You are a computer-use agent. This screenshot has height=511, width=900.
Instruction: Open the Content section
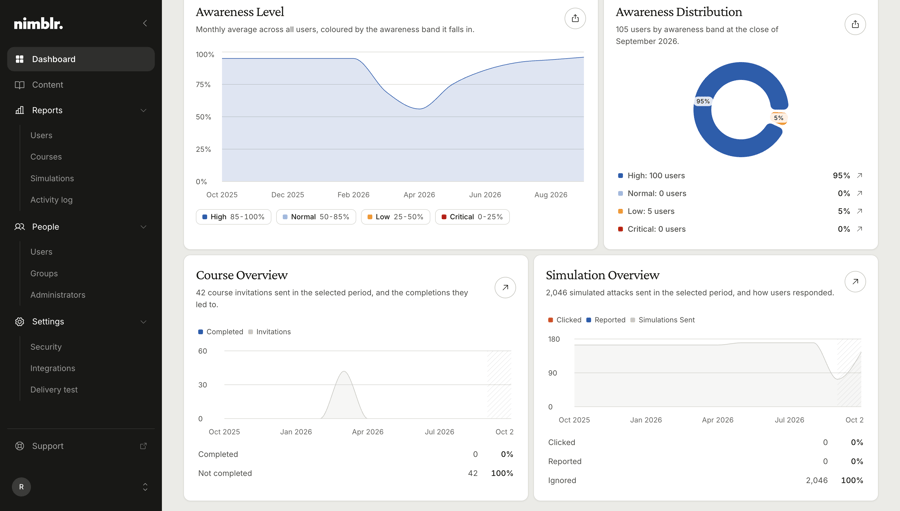(x=81, y=85)
